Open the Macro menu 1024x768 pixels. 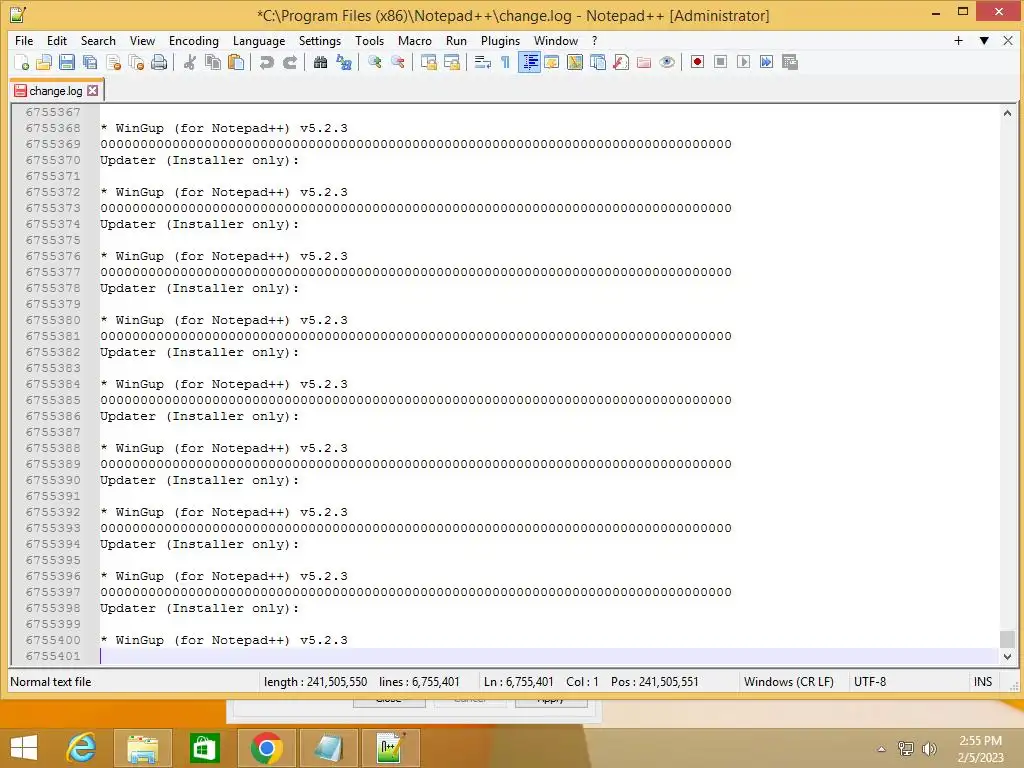[x=415, y=40]
